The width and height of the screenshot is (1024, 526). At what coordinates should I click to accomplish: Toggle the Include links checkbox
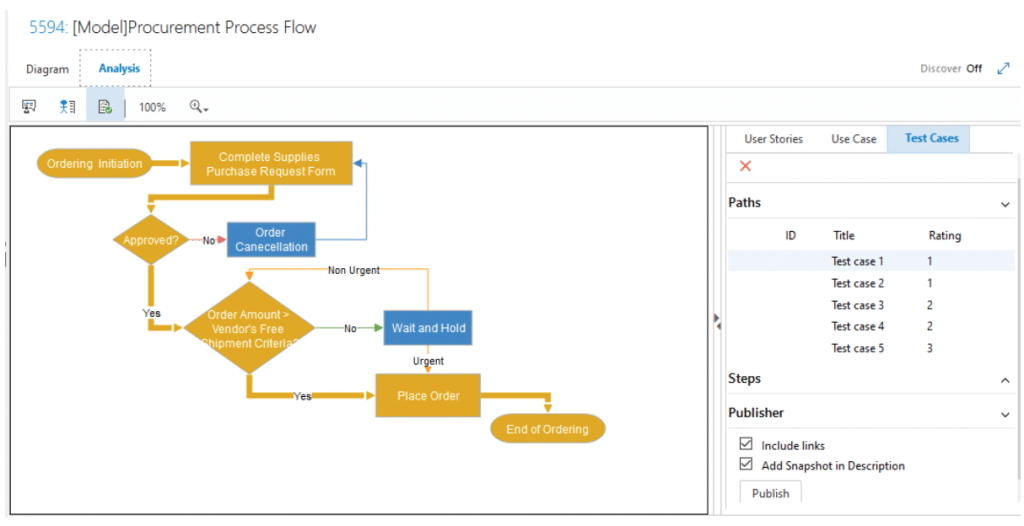pos(746,444)
